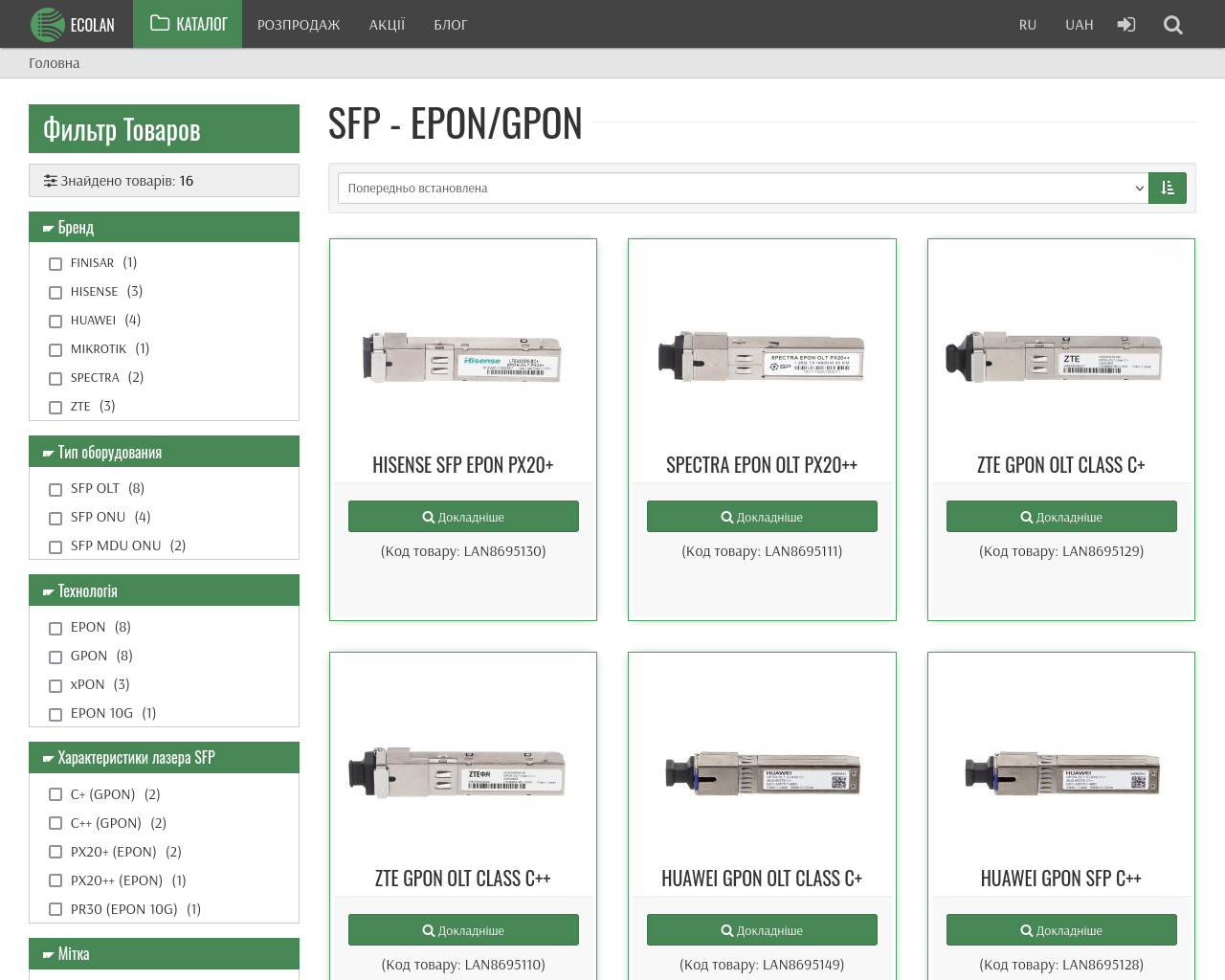The width and height of the screenshot is (1225, 980).
Task: Click Докладніше for Huawei GPON OLT Class C+
Action: 762,930
